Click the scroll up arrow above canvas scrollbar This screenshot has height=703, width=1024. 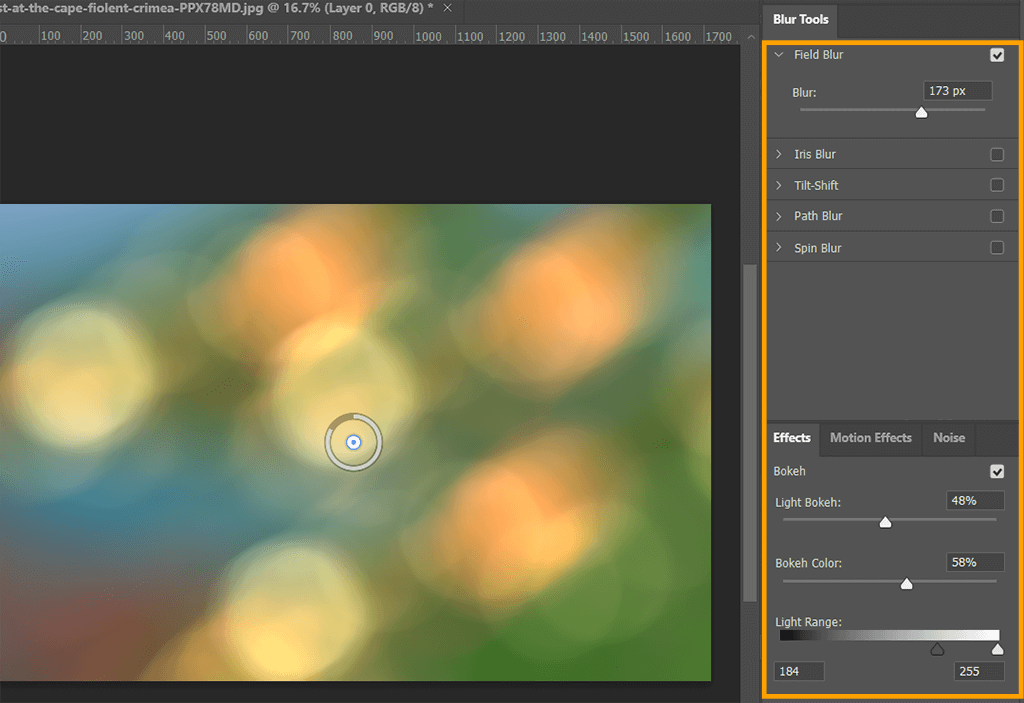coord(750,37)
